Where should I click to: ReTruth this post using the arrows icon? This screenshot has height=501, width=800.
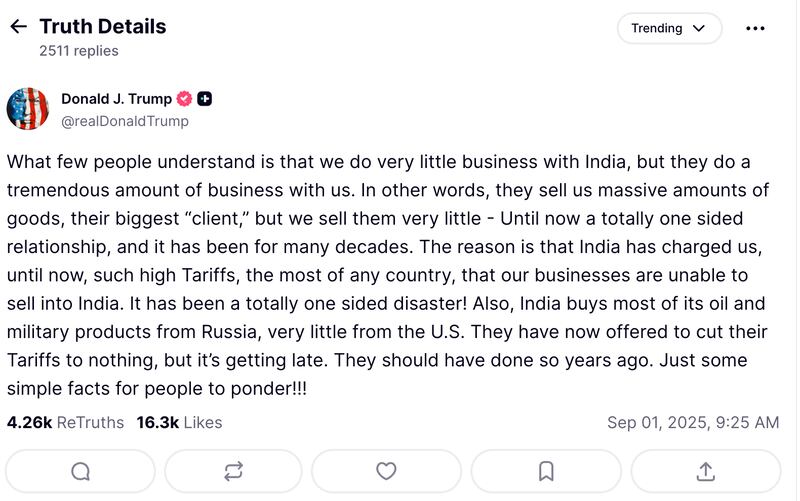tap(234, 471)
